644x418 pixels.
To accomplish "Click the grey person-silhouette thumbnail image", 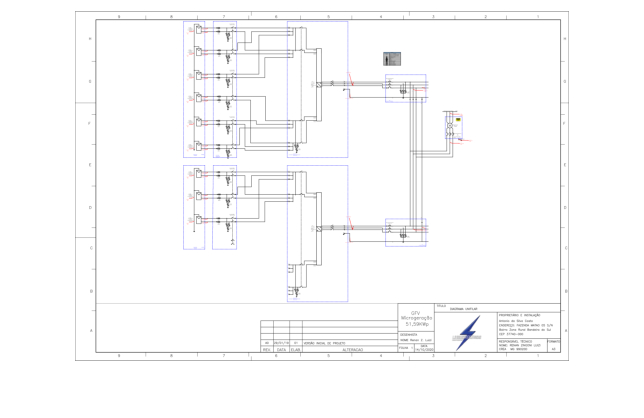I will (x=392, y=59).
